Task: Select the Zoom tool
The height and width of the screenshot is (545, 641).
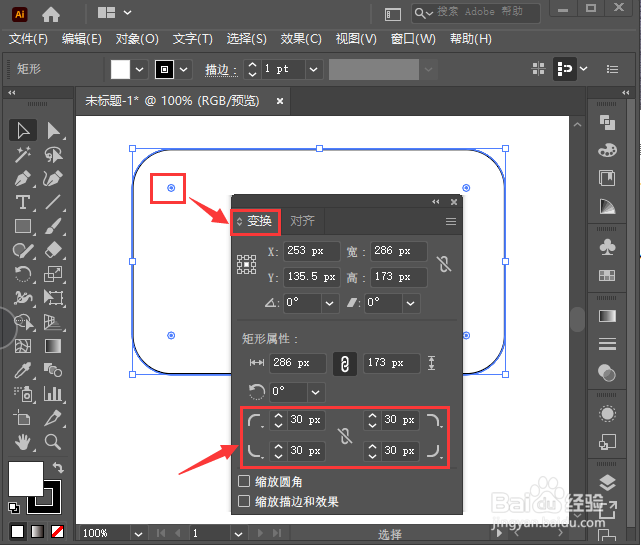Action: point(54,442)
